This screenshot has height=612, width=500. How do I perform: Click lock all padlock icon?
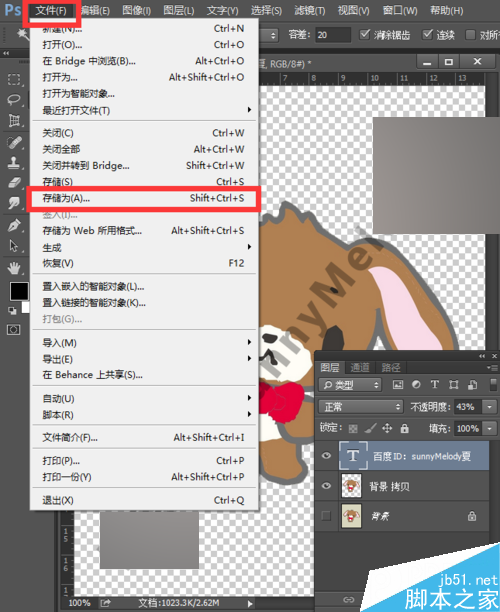pyautogui.click(x=404, y=428)
